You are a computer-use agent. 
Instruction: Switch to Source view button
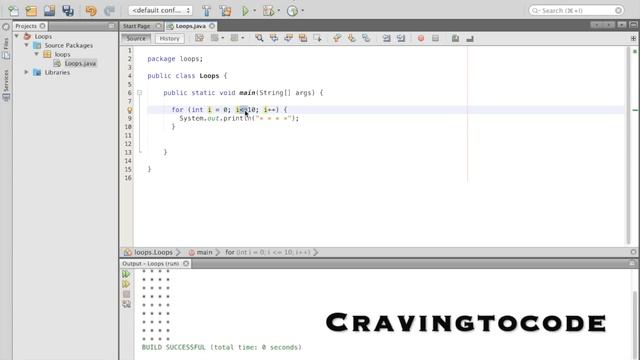136,38
